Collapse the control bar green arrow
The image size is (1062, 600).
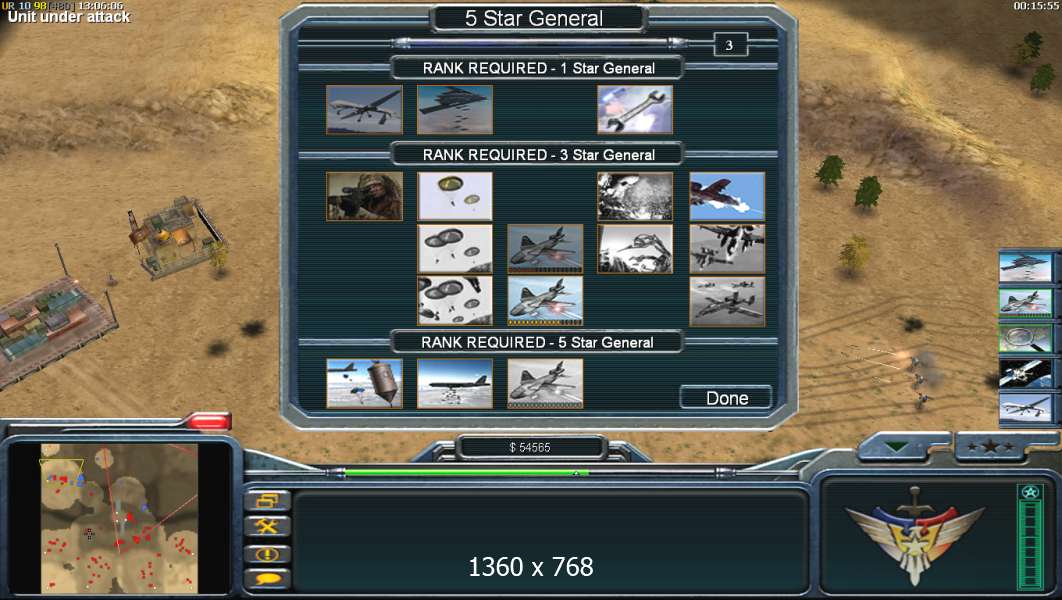tap(897, 447)
